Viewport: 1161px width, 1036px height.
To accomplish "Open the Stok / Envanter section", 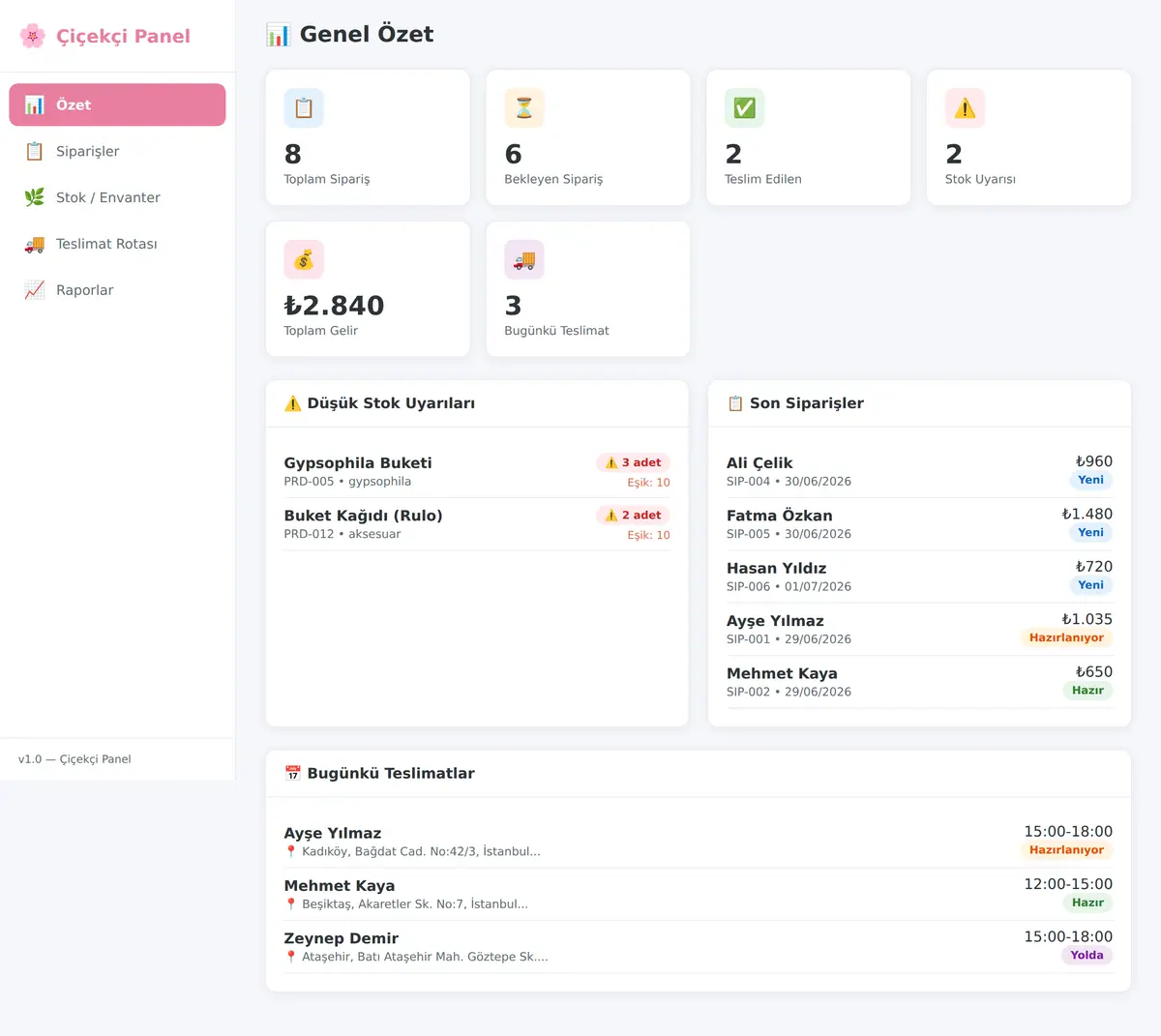I will pyautogui.click(x=117, y=197).
